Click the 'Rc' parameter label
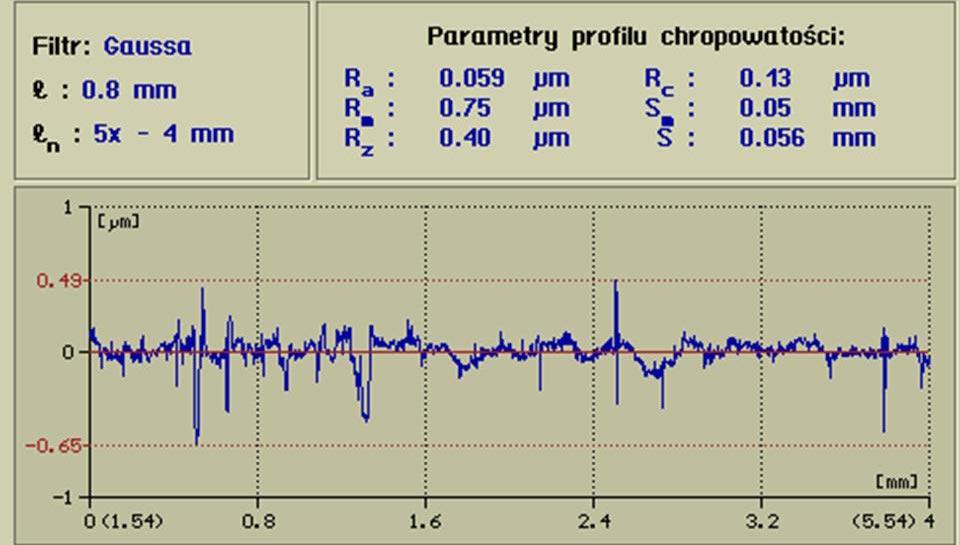The image size is (960, 545). coord(659,81)
